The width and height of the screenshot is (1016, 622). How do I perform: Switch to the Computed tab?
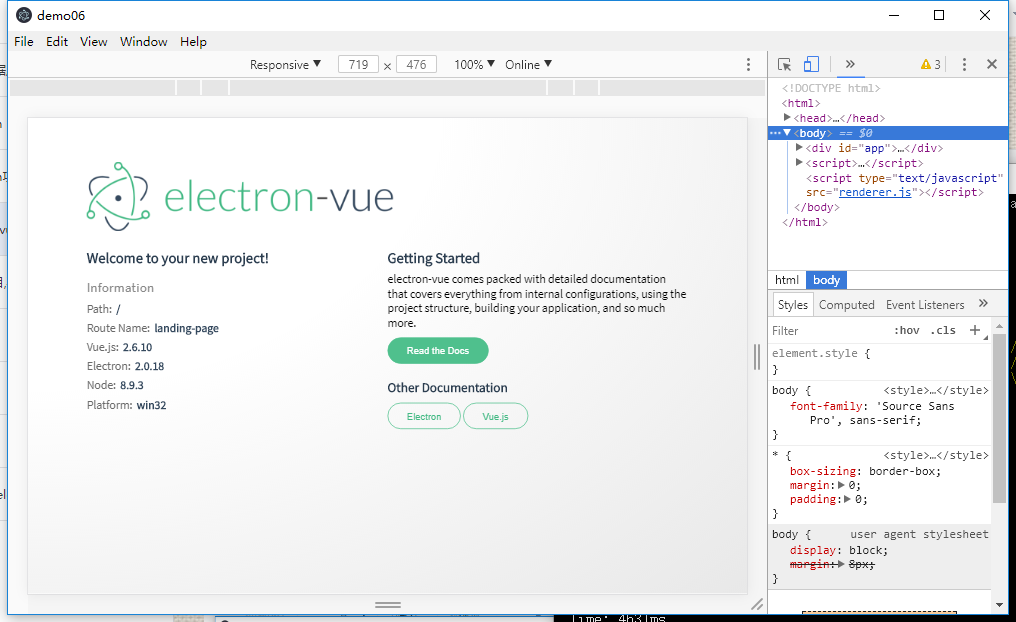(x=846, y=305)
